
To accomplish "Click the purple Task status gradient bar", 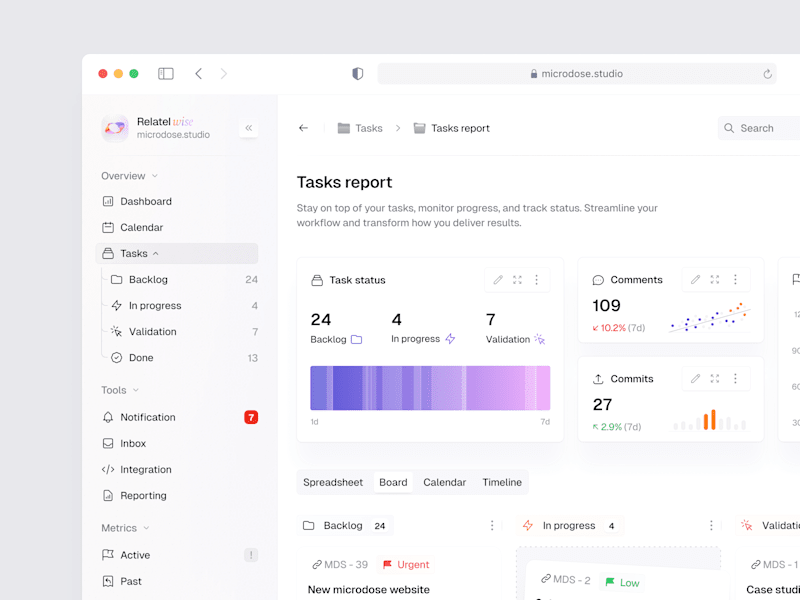I will (x=430, y=388).
